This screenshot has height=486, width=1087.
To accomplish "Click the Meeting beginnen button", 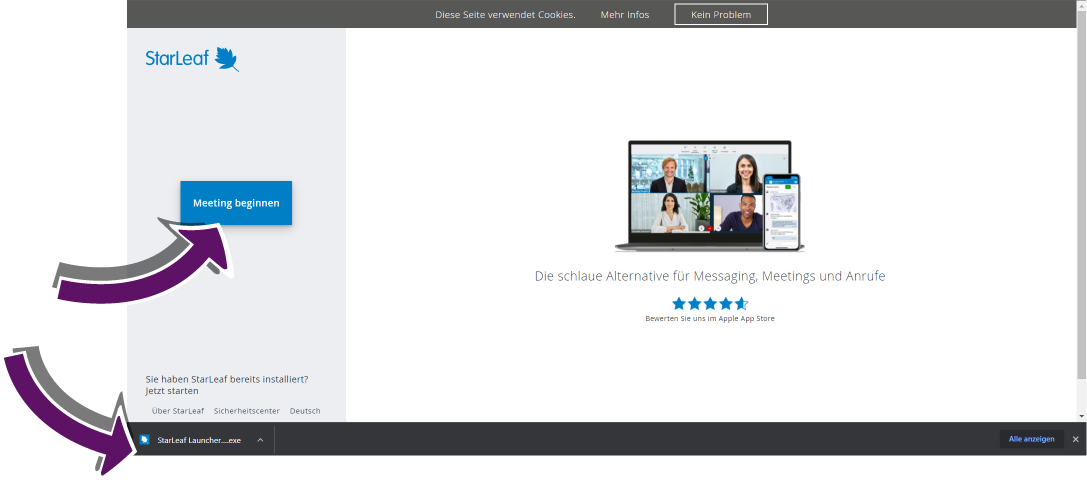I will point(236,203).
